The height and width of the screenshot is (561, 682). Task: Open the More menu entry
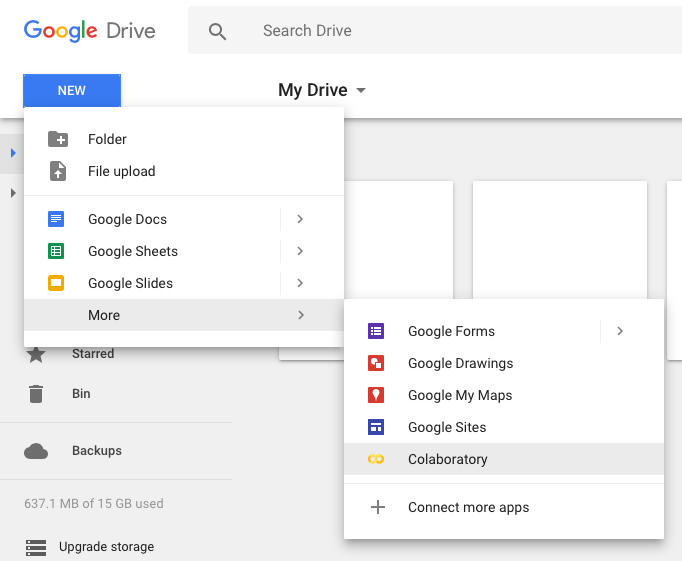(x=184, y=315)
